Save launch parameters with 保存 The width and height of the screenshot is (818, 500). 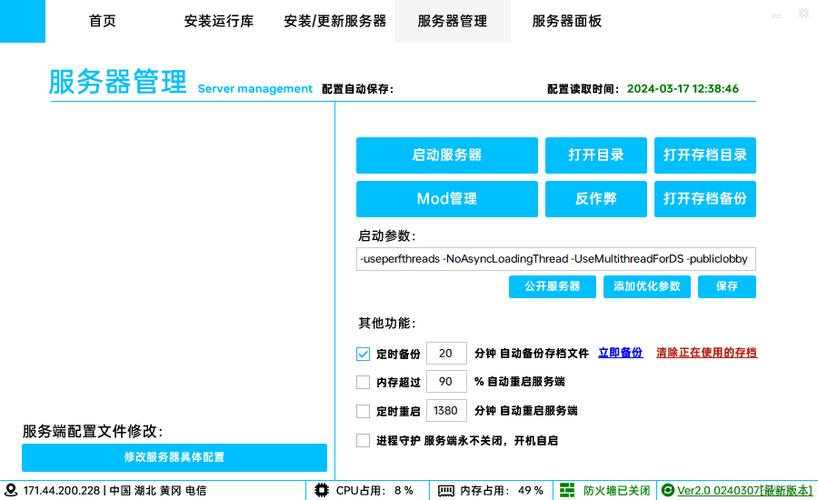[727, 287]
